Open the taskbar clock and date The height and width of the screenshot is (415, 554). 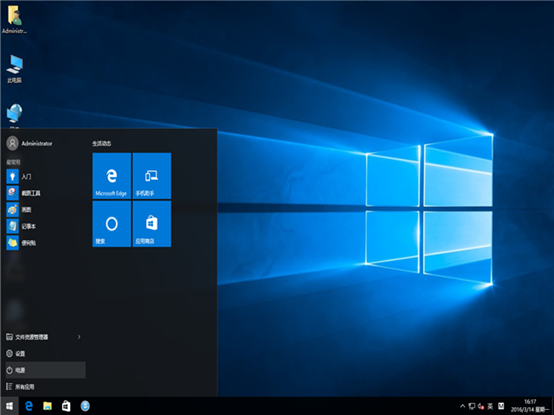(530, 406)
